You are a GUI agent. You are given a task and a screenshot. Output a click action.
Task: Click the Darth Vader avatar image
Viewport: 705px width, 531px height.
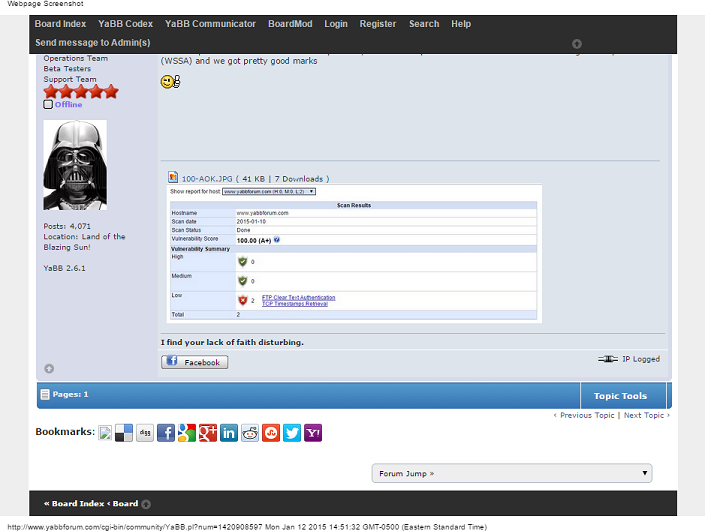point(75,165)
